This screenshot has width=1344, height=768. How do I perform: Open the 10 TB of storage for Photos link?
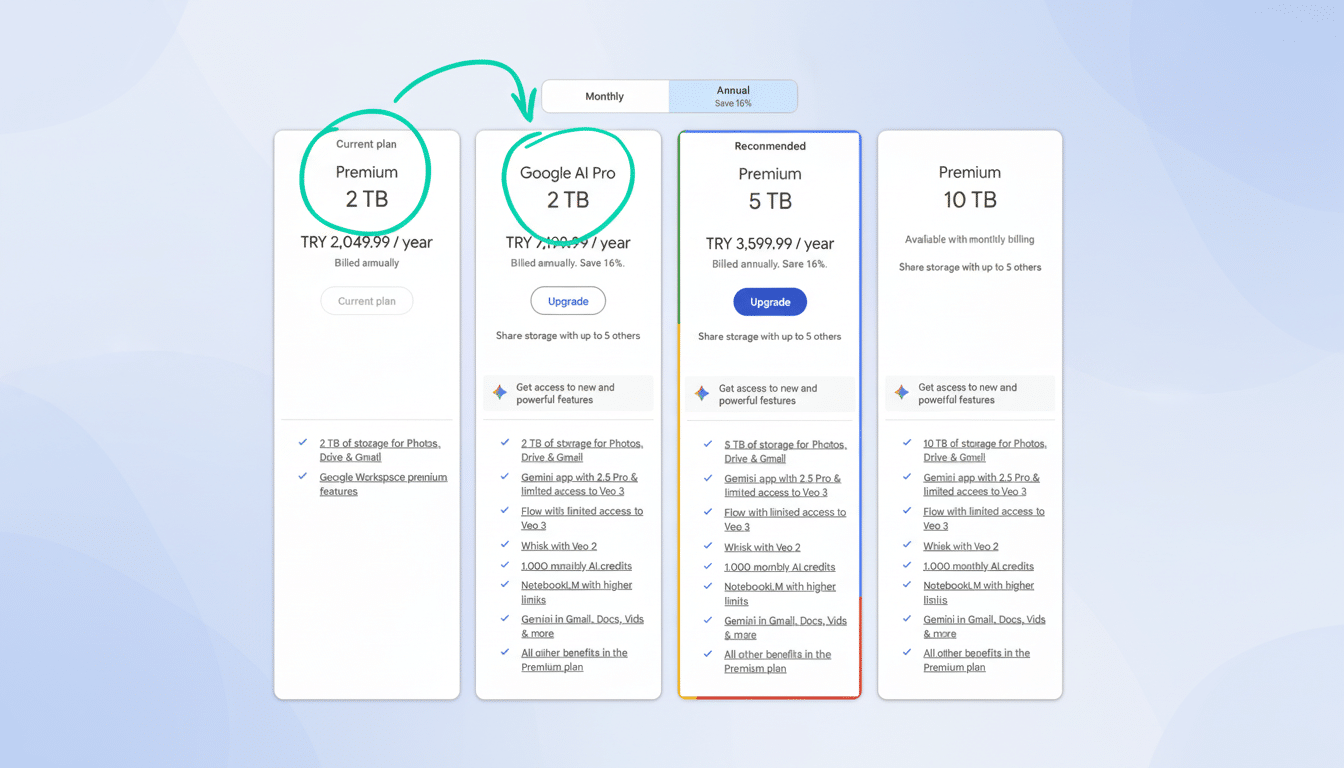click(x=984, y=450)
